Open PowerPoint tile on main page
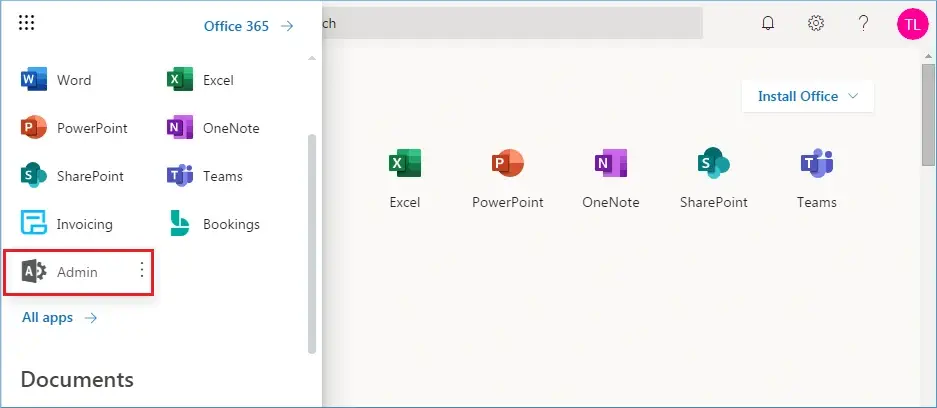937x408 pixels. pyautogui.click(x=507, y=178)
